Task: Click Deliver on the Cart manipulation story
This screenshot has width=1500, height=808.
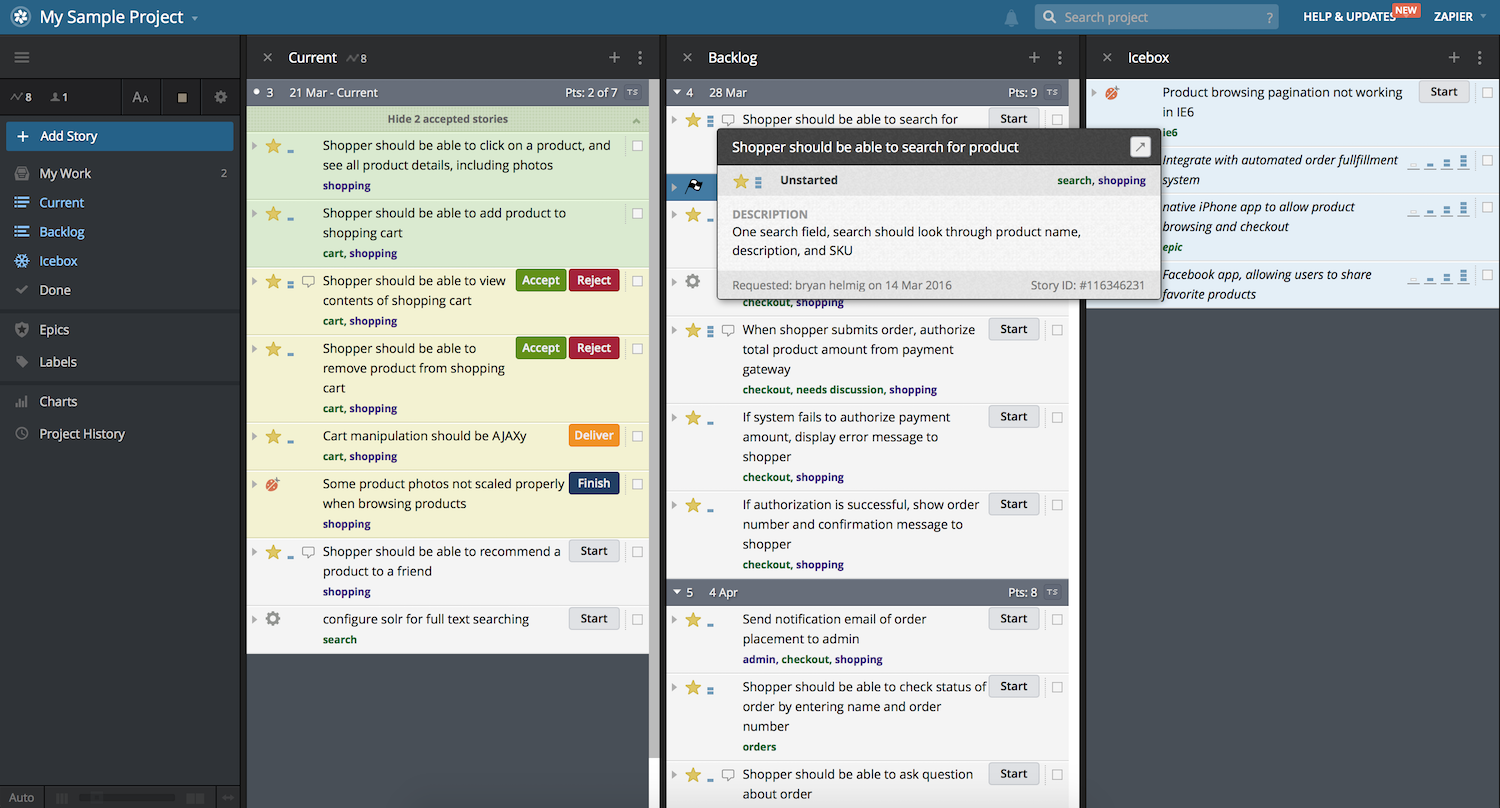Action: (593, 435)
